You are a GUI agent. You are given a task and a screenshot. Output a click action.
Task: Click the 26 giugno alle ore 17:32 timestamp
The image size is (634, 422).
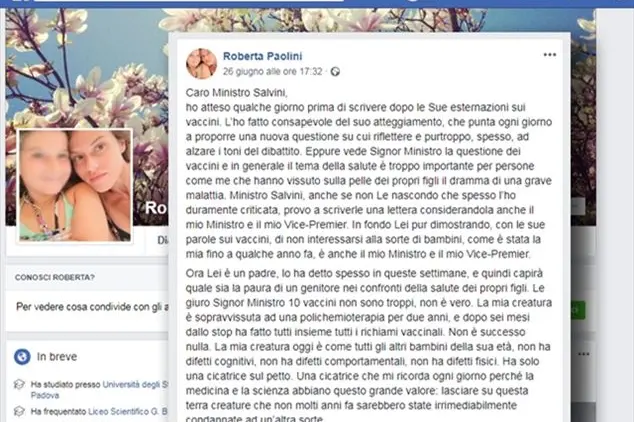click(x=273, y=72)
